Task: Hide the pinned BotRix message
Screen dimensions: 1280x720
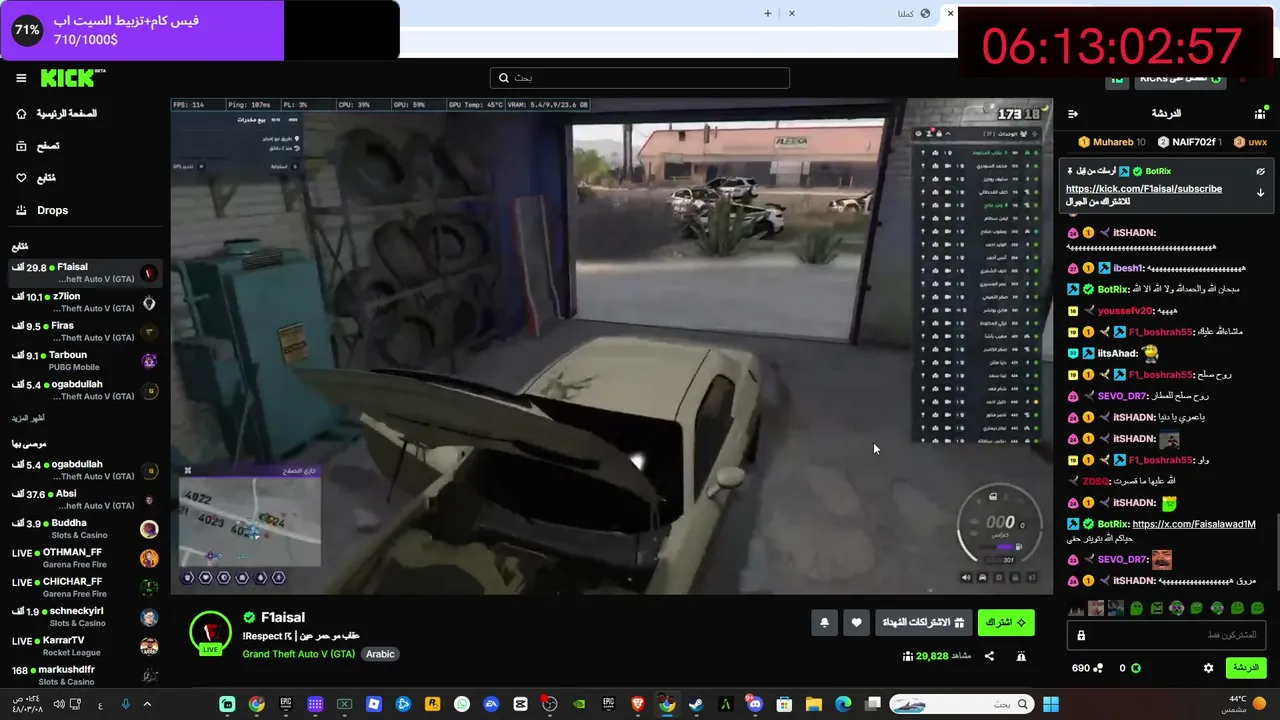Action: click(1260, 171)
